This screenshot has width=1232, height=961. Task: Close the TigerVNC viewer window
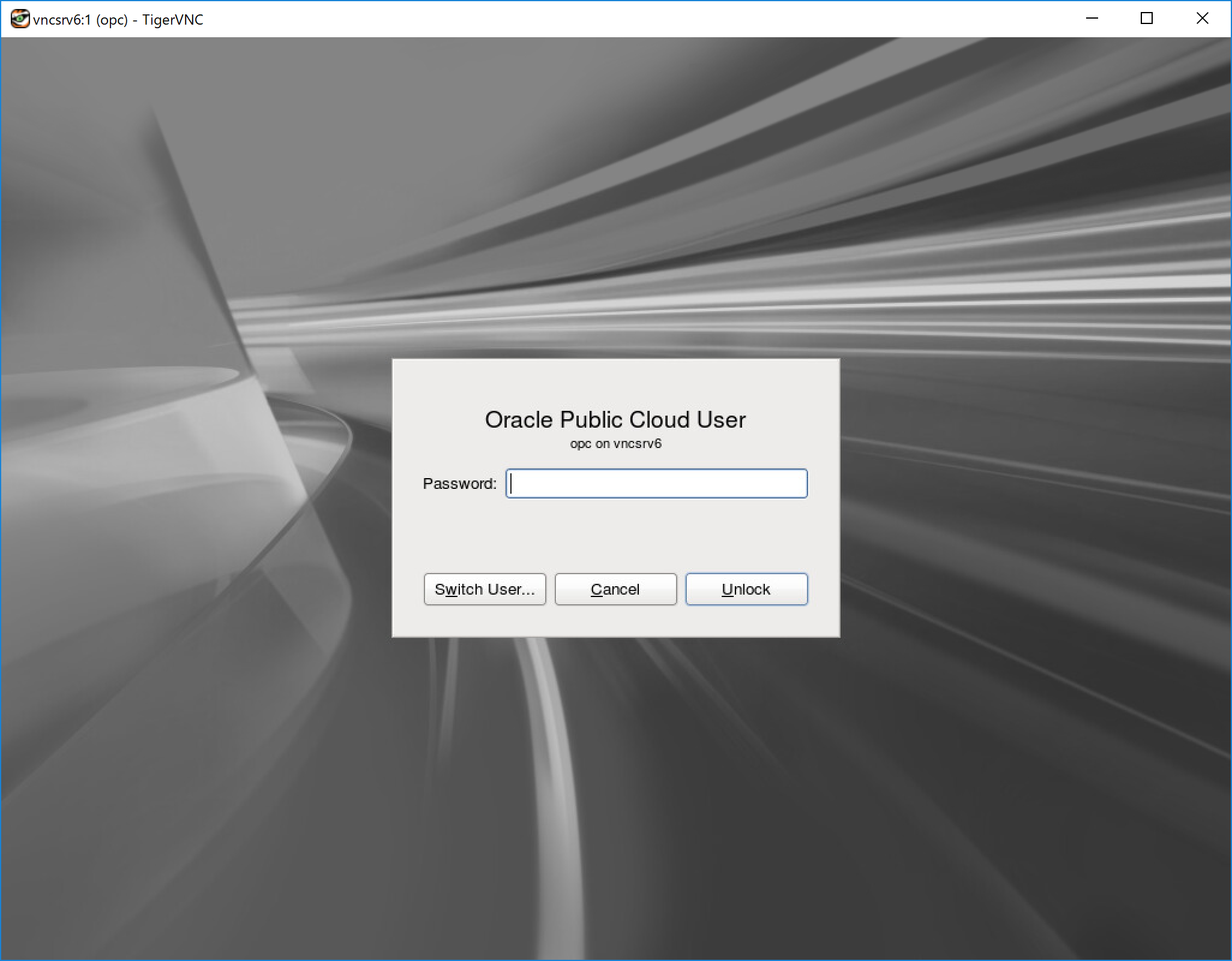pos(1202,19)
